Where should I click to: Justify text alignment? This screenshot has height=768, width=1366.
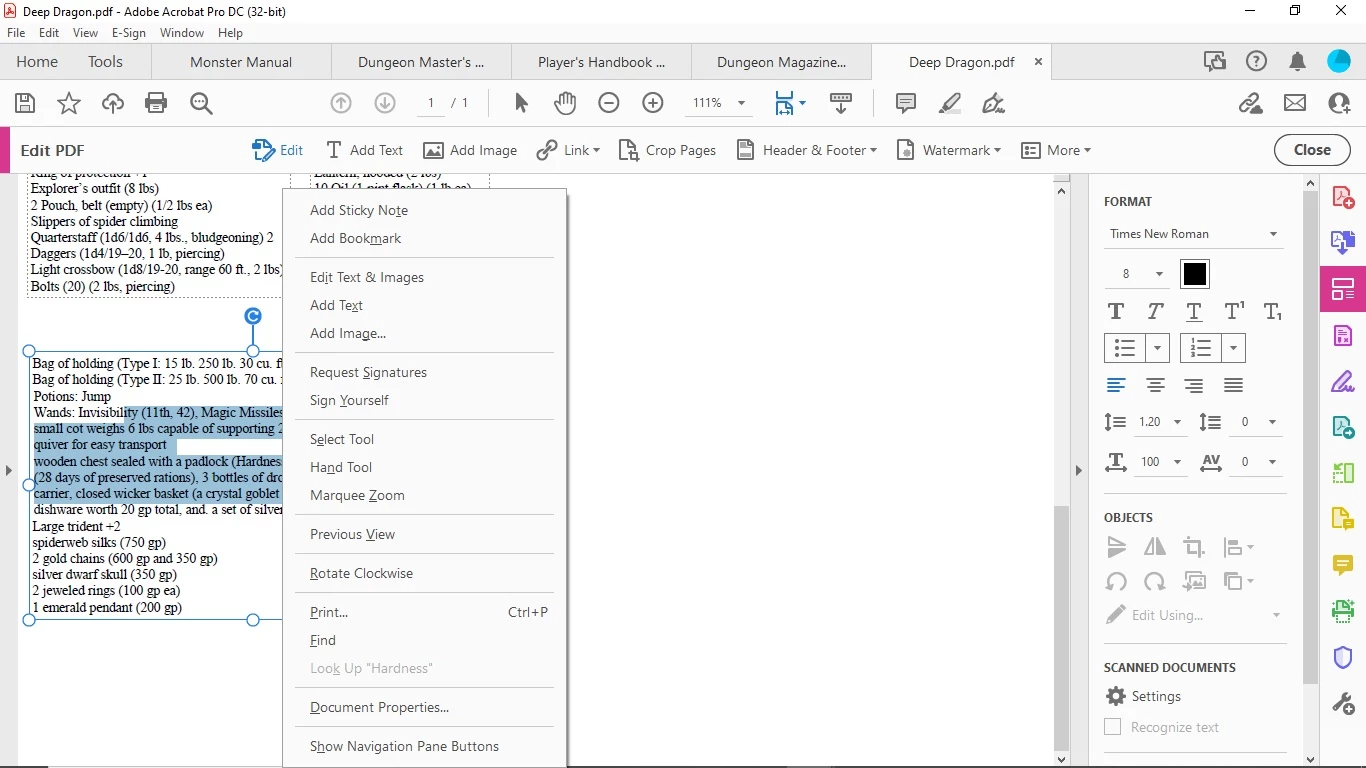point(1233,385)
